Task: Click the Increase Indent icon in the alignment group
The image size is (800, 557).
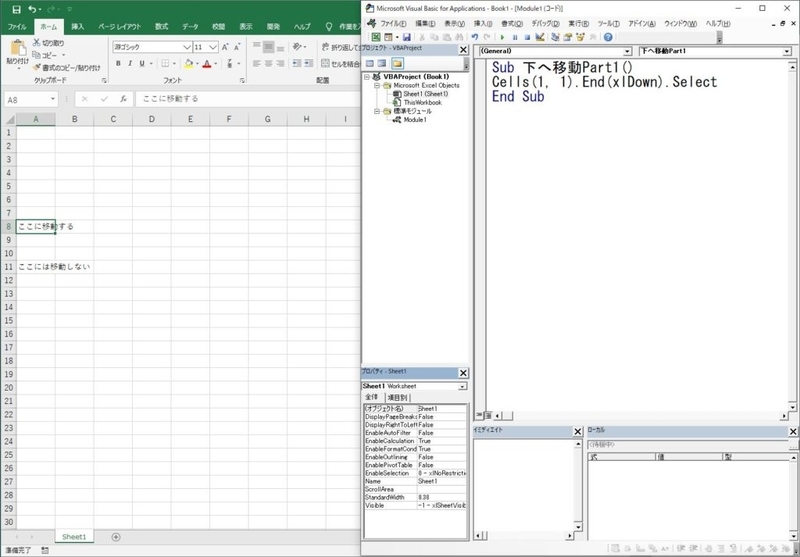Action: [x=309, y=63]
